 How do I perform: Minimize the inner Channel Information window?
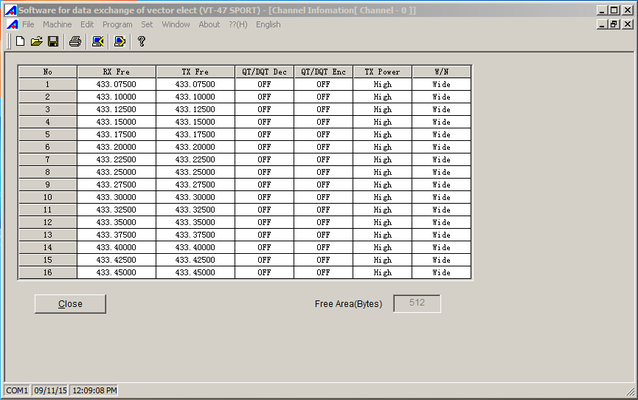(602, 24)
